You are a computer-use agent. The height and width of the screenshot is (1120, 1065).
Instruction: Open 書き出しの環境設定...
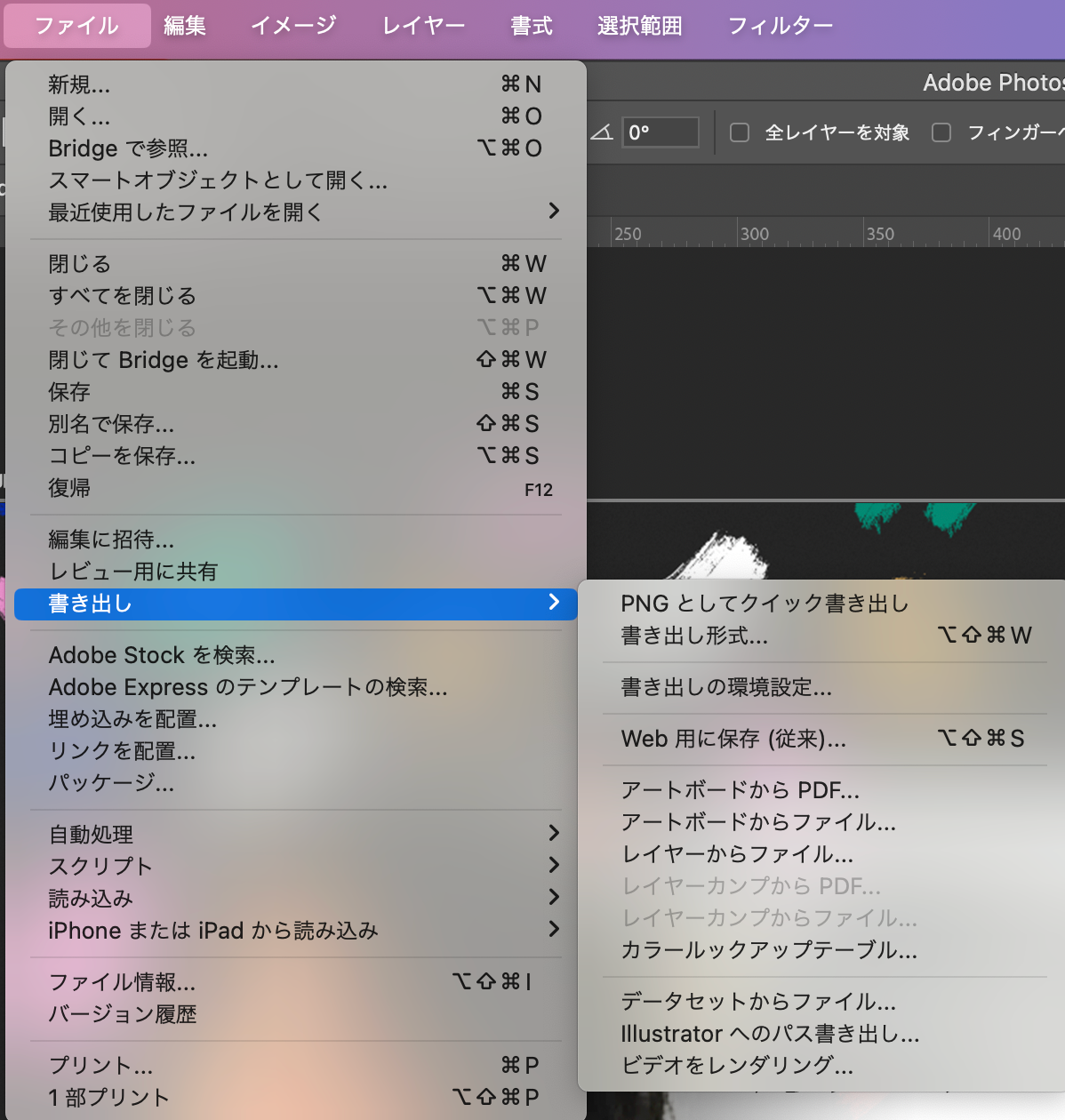pos(726,688)
